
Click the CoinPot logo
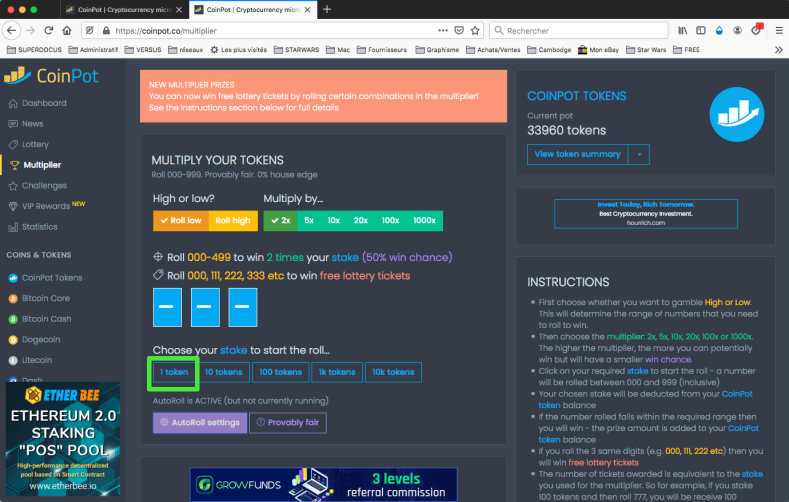pos(51,76)
